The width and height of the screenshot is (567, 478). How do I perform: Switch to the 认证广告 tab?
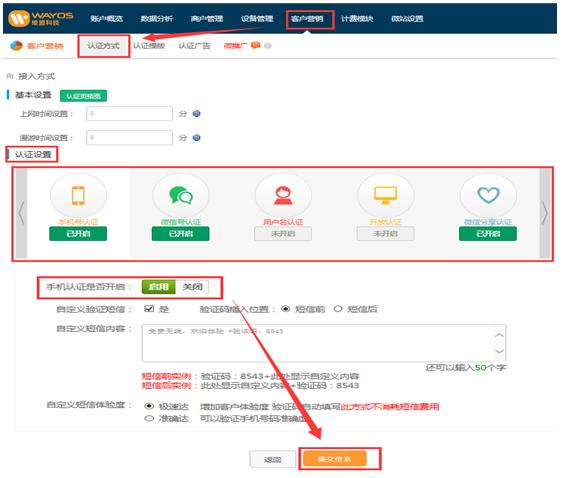click(194, 46)
